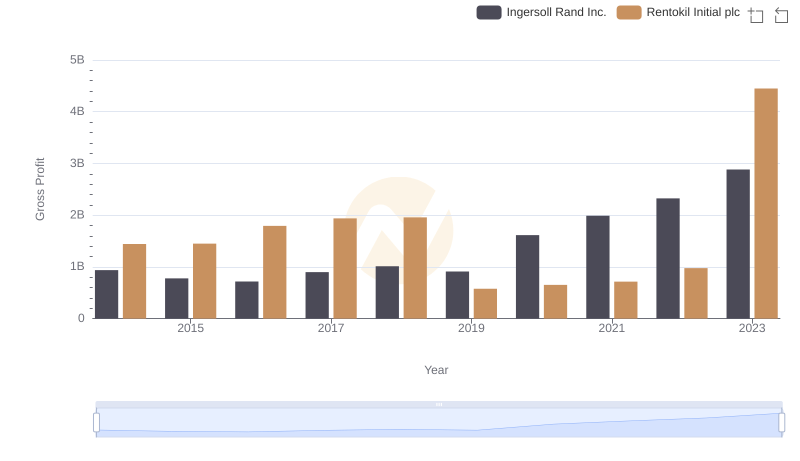Click the Ingersoll Rand bar for 2019
Image resolution: width=800 pixels, height=461 pixels.
click(x=457, y=295)
